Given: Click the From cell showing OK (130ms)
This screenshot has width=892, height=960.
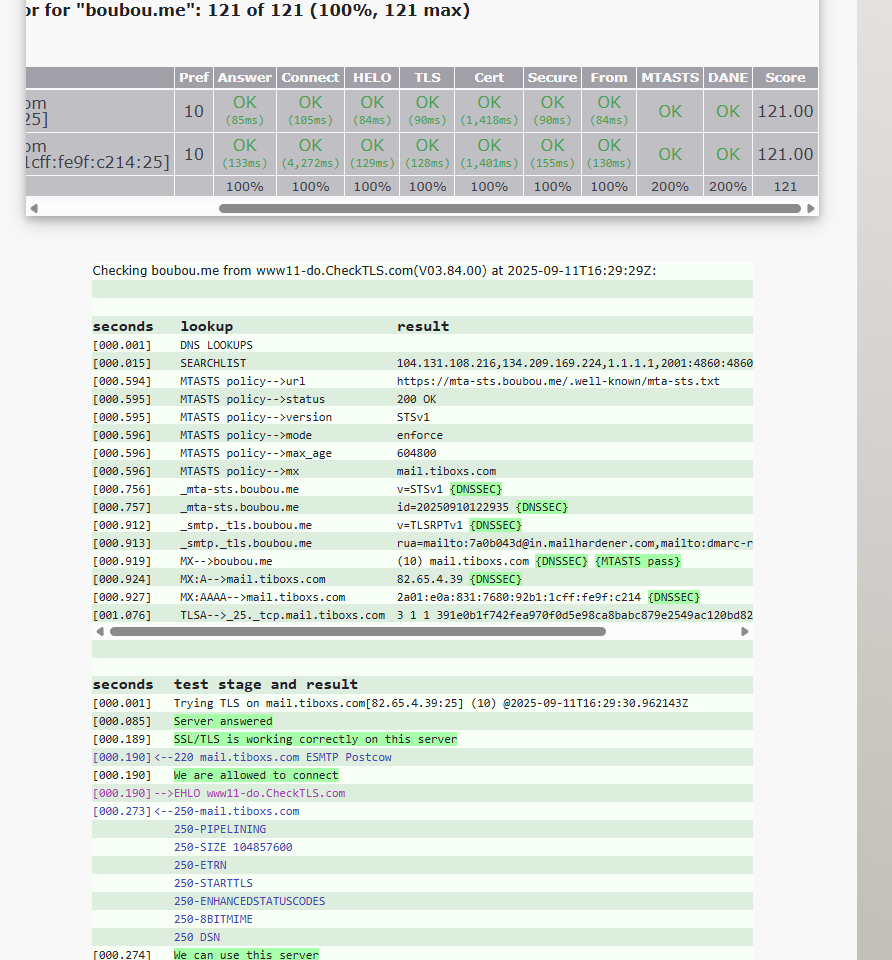Looking at the screenshot, I should click(x=609, y=154).
